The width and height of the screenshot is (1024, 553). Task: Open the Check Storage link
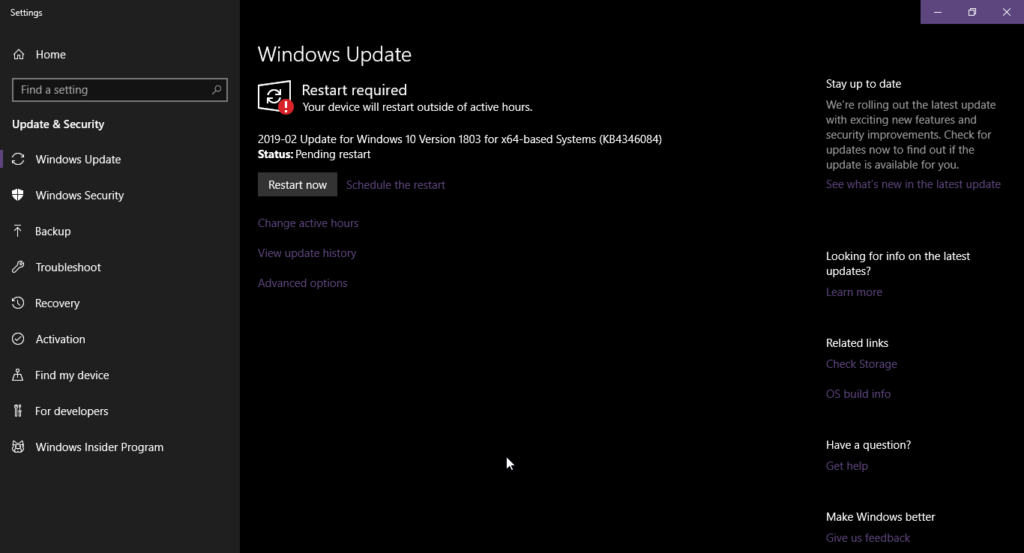[861, 364]
